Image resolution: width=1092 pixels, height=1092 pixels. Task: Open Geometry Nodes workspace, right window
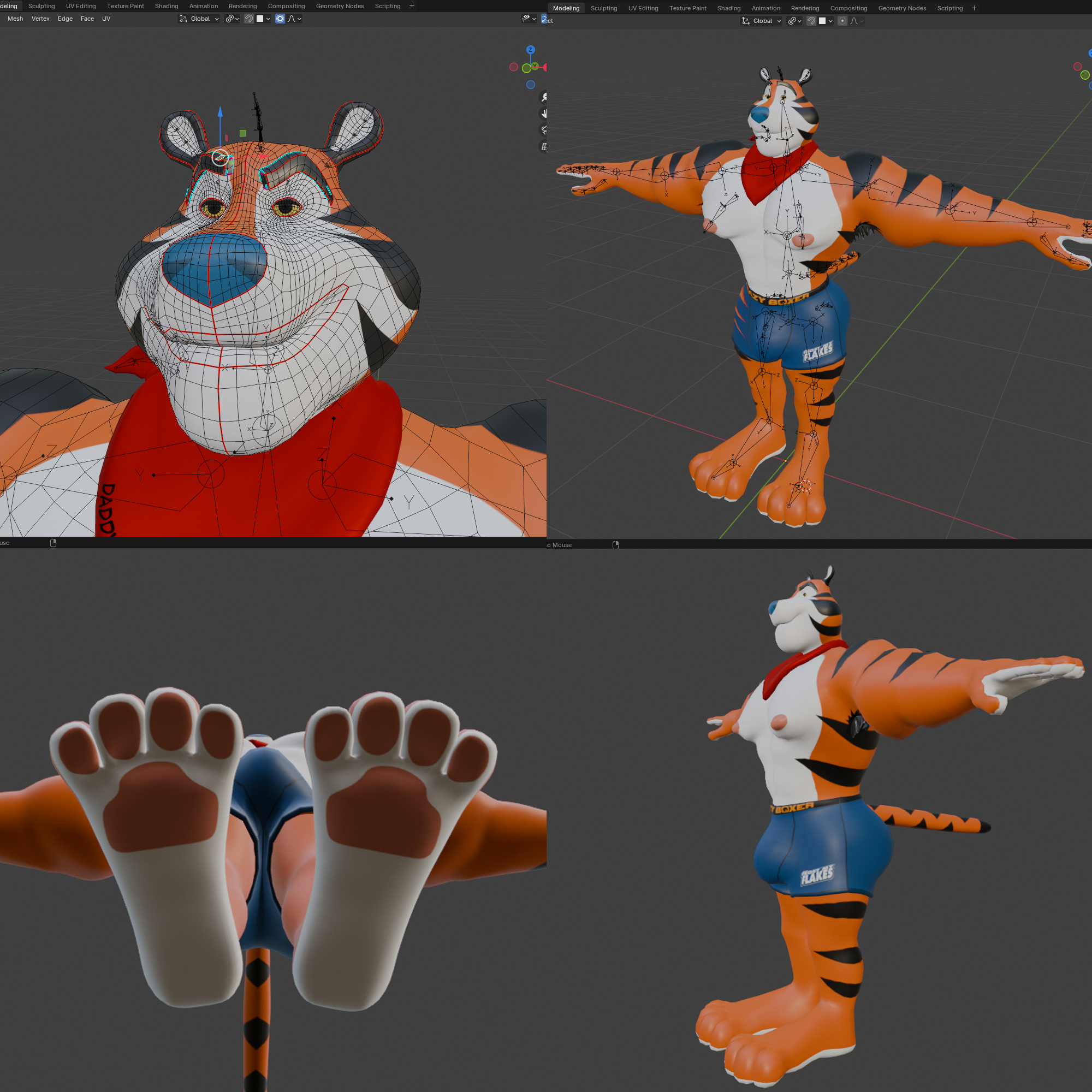(902, 9)
